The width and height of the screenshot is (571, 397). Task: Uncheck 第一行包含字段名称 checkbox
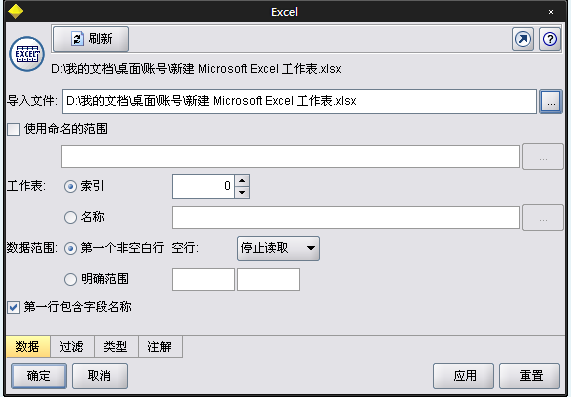tap(13, 307)
